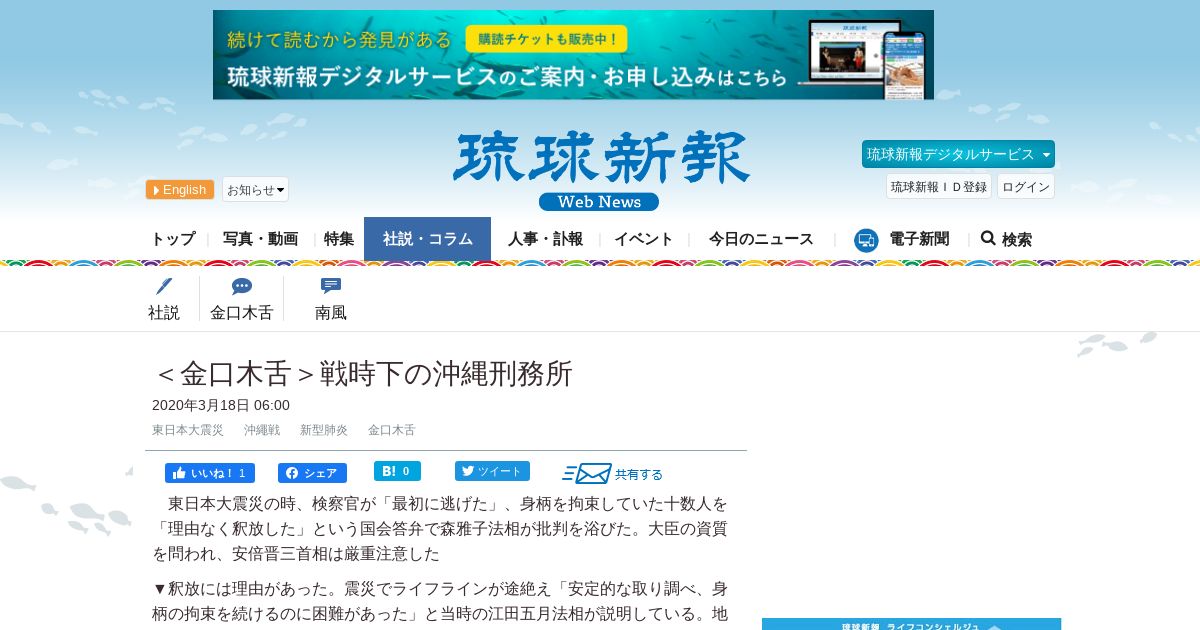Click the ログイン button
The height and width of the screenshot is (630, 1200).
[x=1026, y=186]
